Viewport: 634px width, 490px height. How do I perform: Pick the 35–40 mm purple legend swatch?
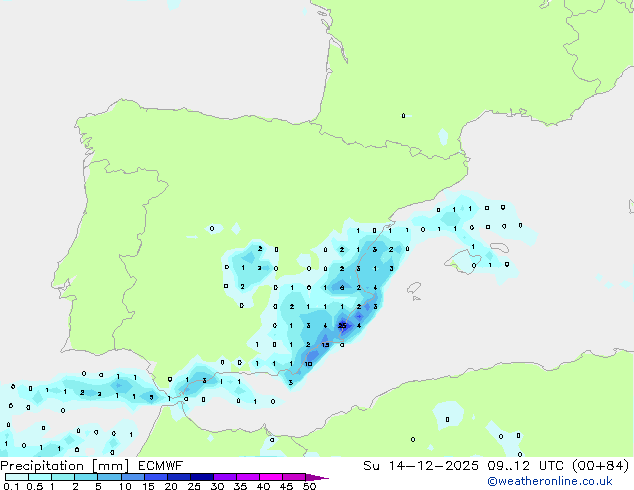tap(248, 477)
